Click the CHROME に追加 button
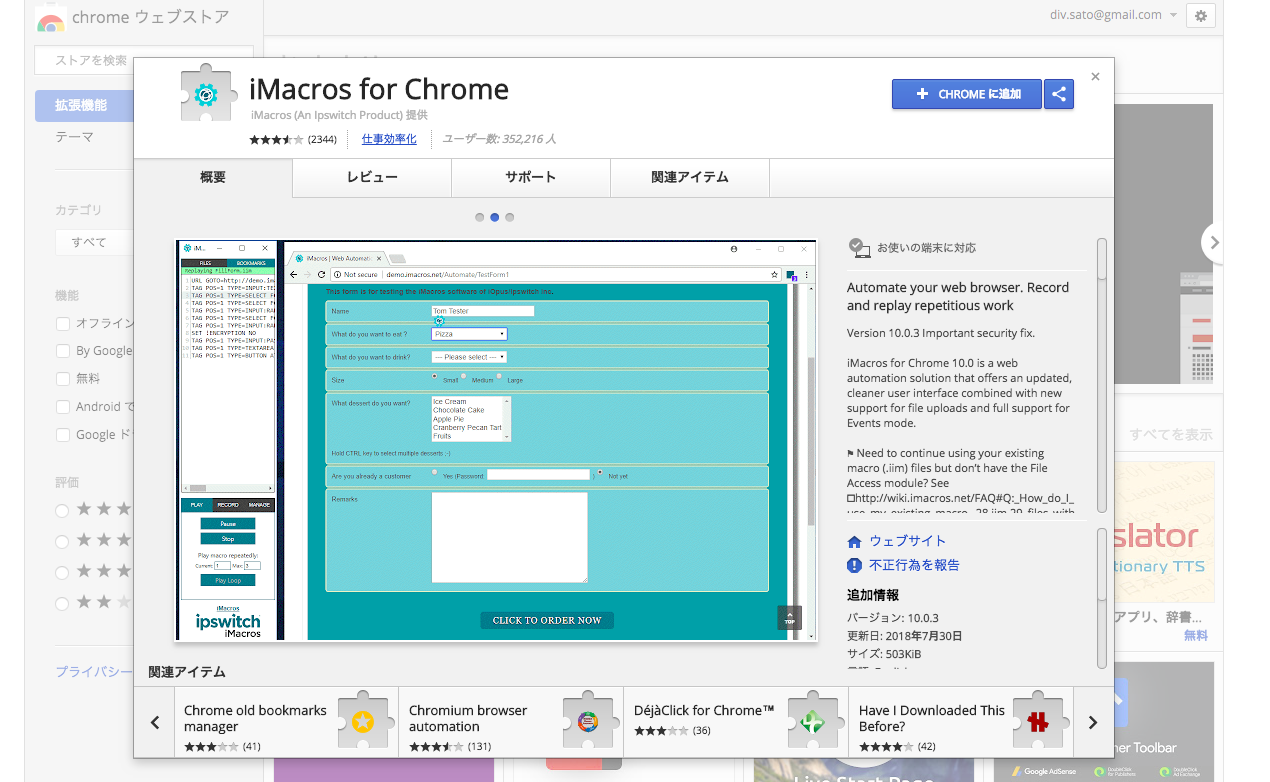Screen dimensions: 1270x782 coord(967,94)
